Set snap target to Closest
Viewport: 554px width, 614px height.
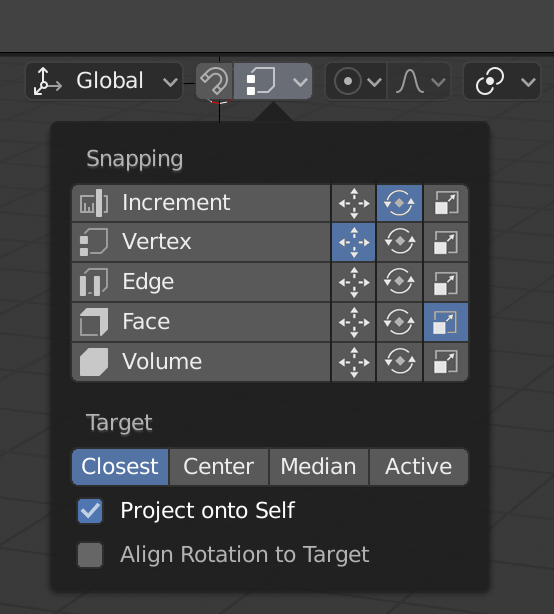(120, 467)
